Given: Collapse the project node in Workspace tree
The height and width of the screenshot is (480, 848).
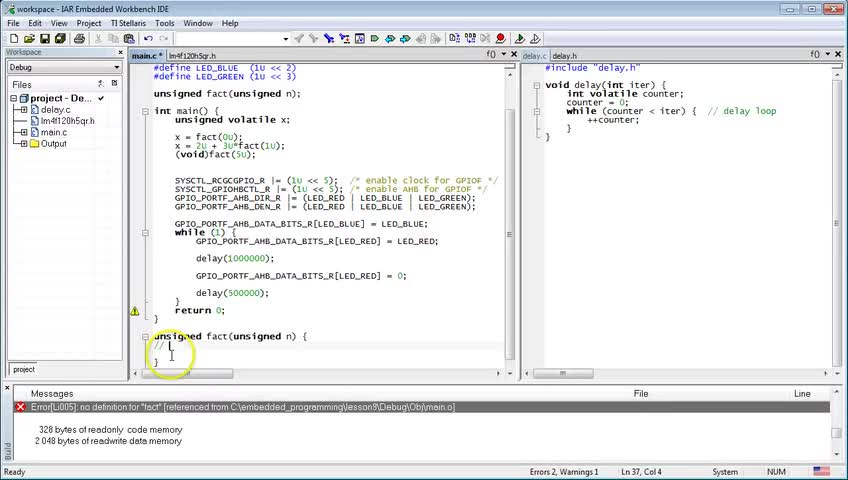Looking at the screenshot, I should pyautogui.click(x=14, y=98).
